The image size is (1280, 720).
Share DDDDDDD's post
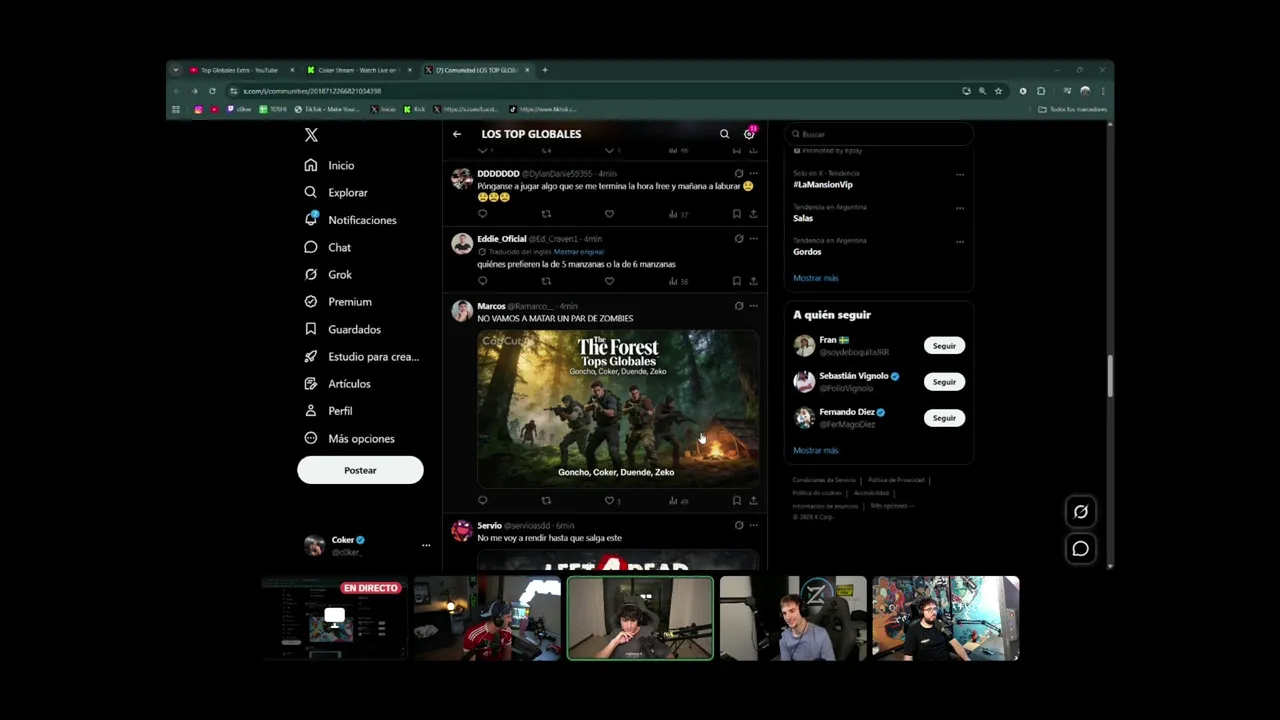coord(753,214)
